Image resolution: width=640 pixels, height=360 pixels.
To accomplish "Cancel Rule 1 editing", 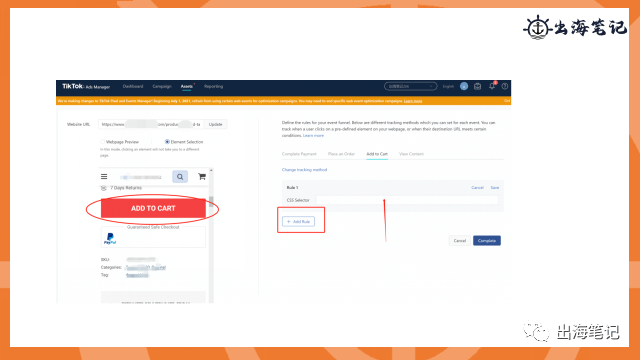I will [477, 188].
